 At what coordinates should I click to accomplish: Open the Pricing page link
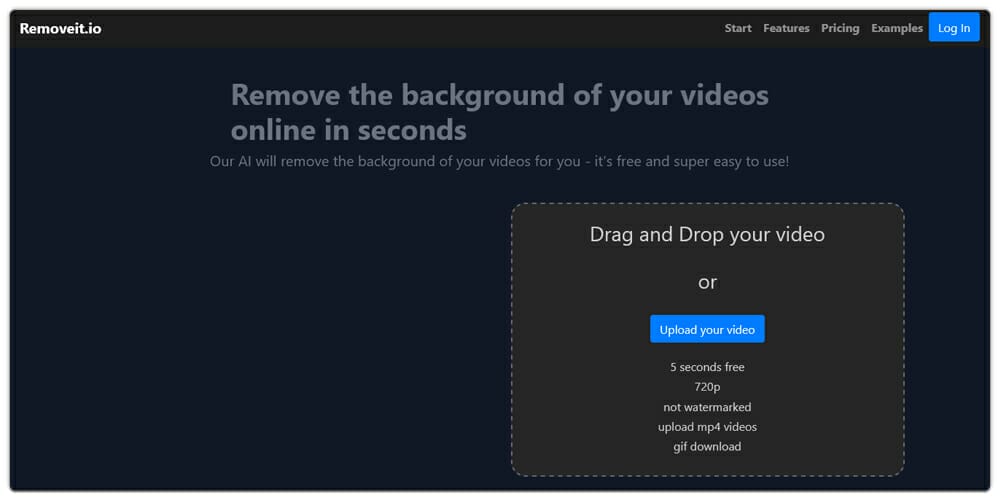(x=840, y=28)
